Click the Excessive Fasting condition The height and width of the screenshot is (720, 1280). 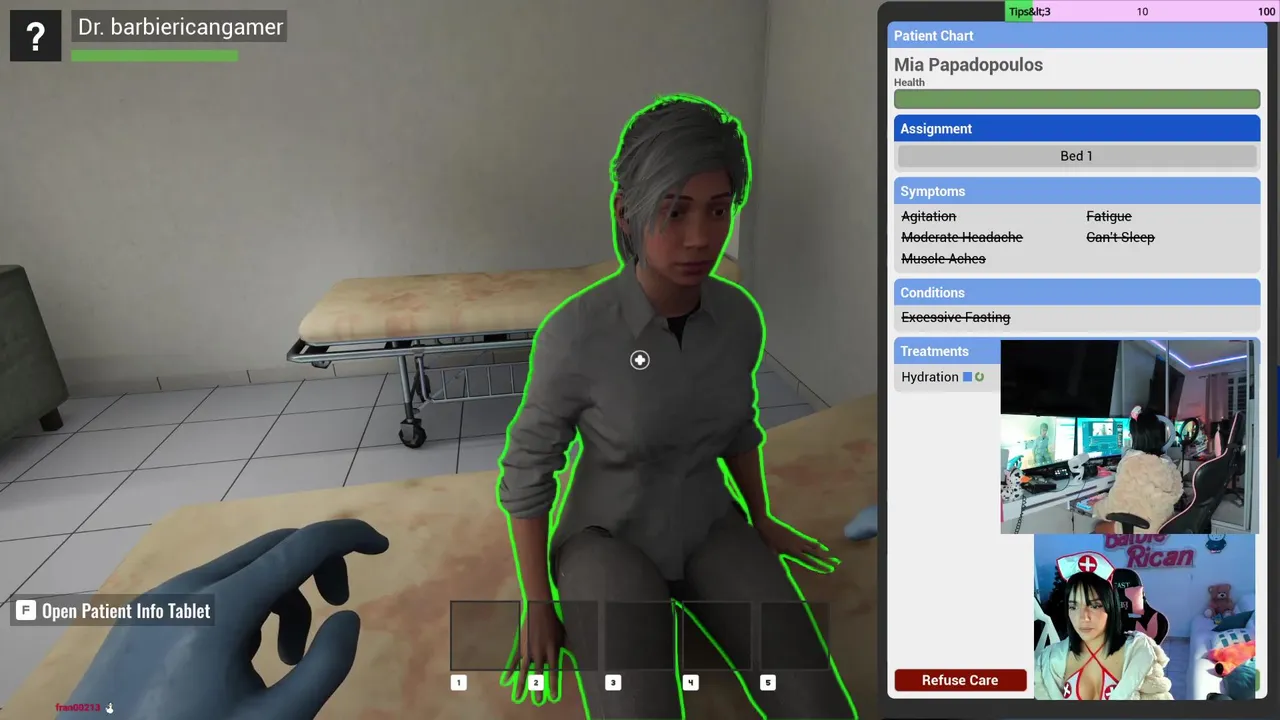click(x=956, y=317)
